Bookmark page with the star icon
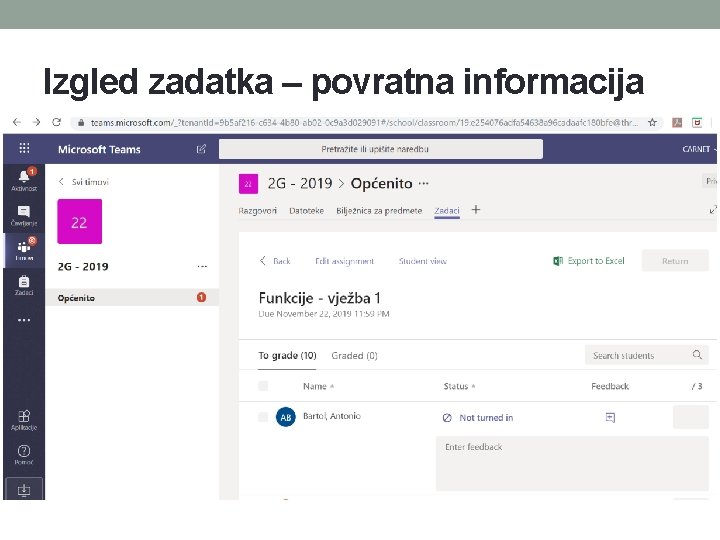This screenshot has width=720, height=540. 652,123
